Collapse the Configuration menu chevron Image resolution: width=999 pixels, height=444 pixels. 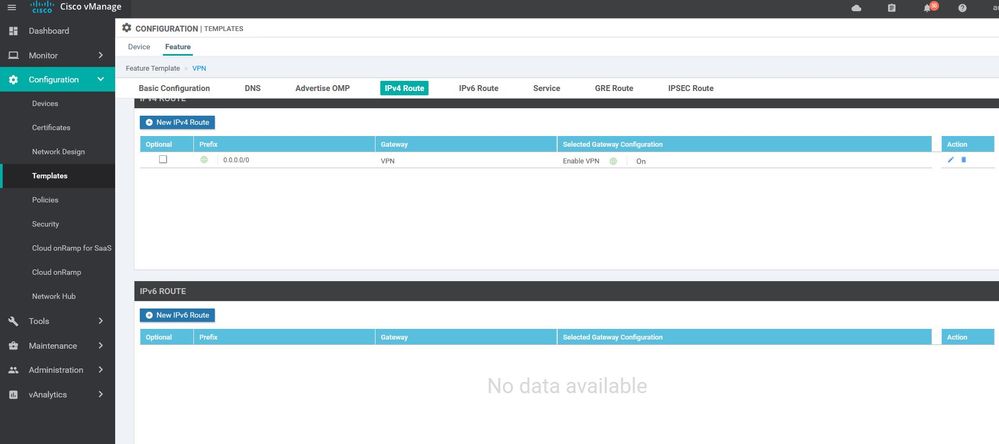point(101,80)
